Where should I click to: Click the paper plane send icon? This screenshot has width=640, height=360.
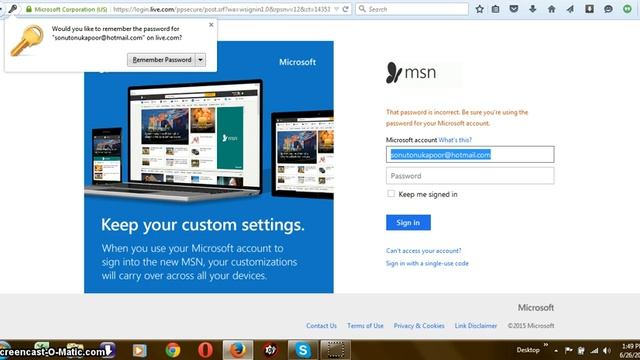pos(570,9)
